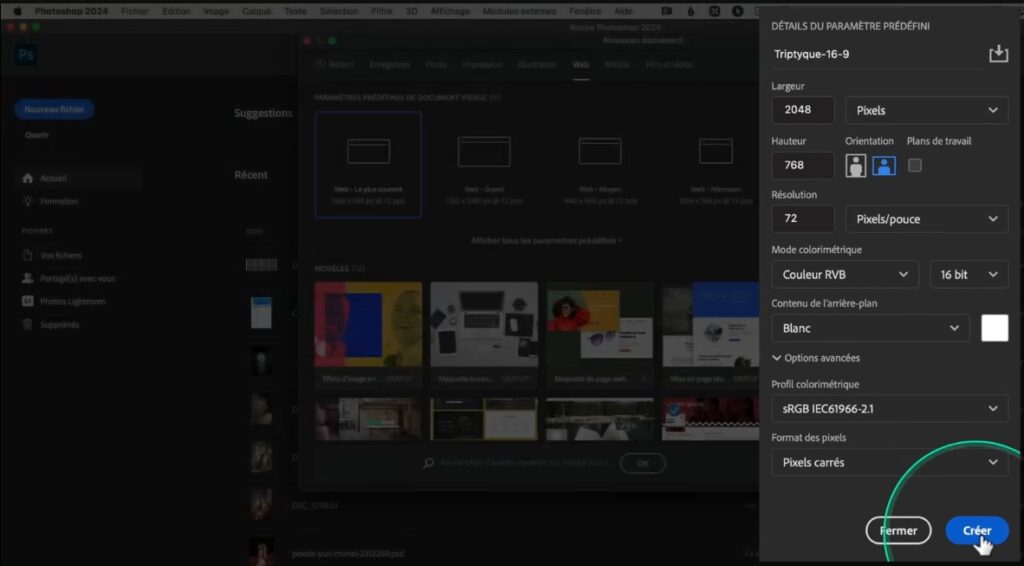This screenshot has height=566, width=1024.
Task: Open the Pixels/pouce resolution dropdown
Action: pos(926,219)
